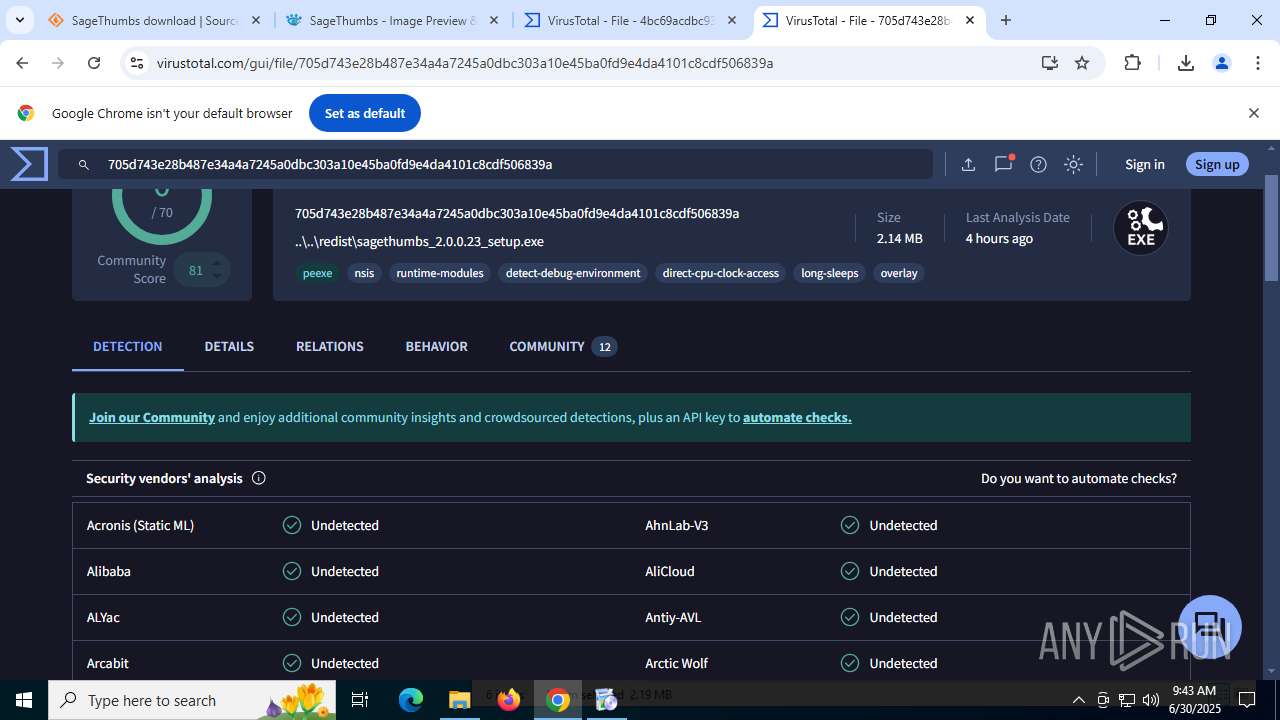1280x720 pixels.
Task: Click the Sign in link
Action: pos(1144,164)
